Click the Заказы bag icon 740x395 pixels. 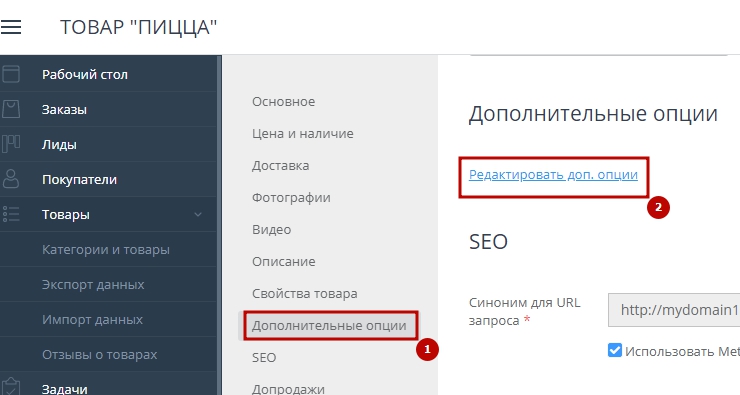(x=10, y=109)
